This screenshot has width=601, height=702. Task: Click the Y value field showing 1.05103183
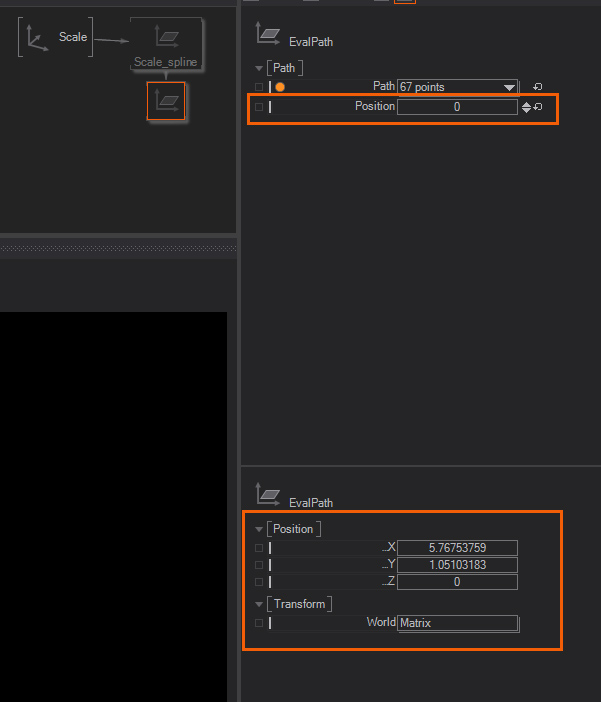(x=457, y=565)
